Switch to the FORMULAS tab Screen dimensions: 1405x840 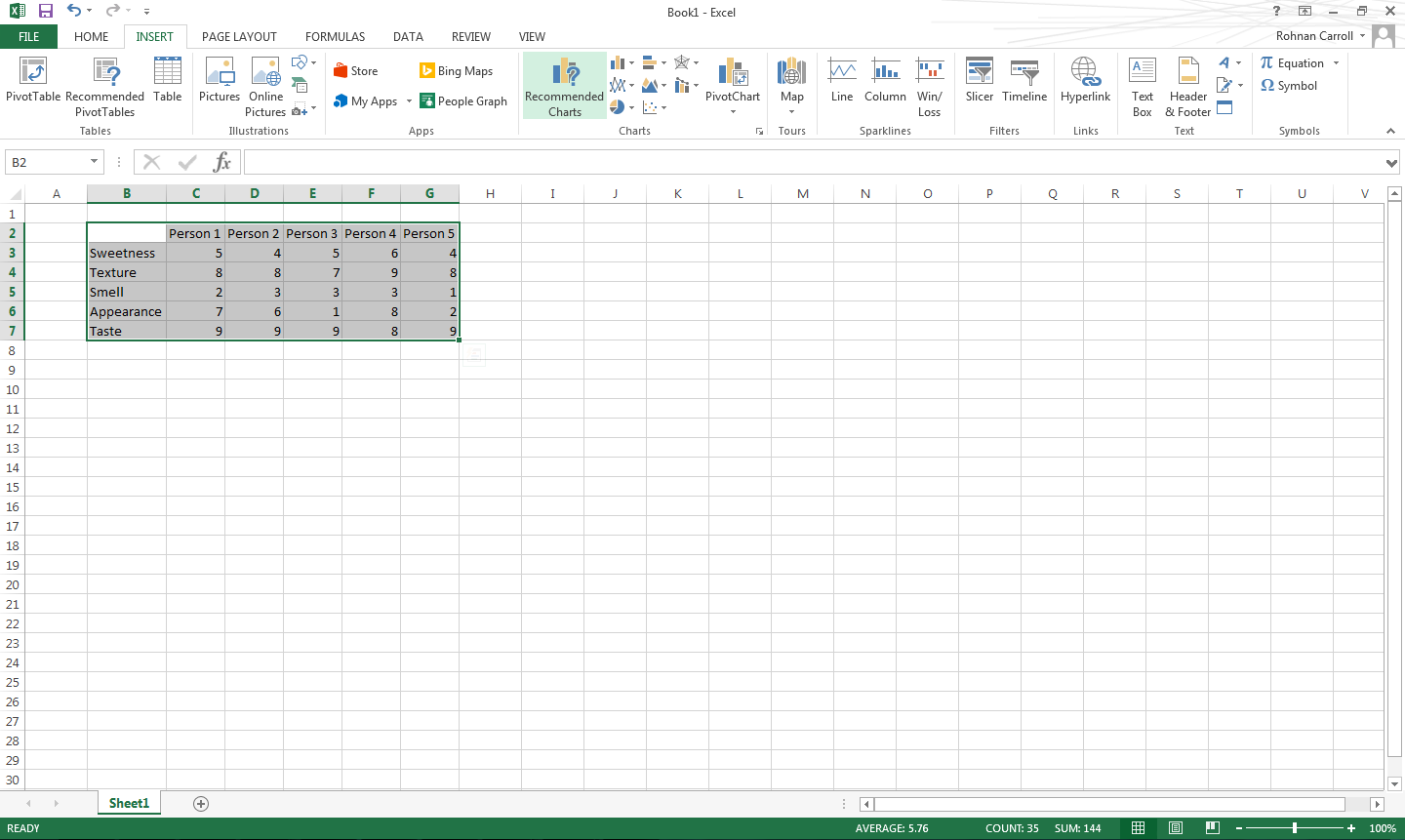(x=335, y=37)
